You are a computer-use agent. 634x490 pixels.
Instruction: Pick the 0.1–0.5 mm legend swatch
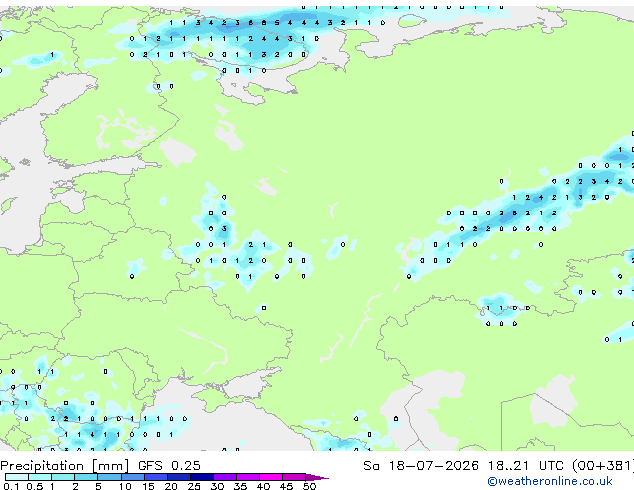17,477
